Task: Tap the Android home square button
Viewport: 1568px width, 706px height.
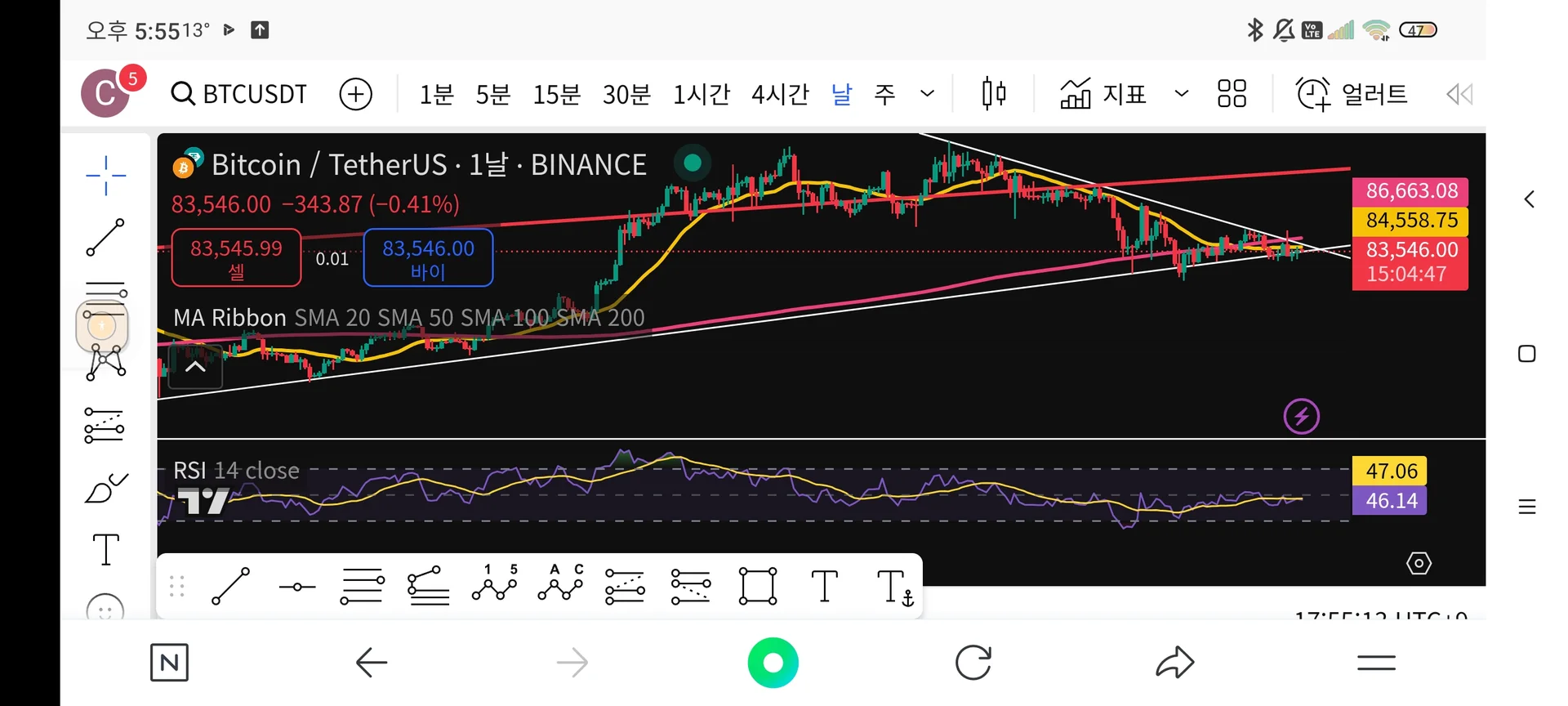Action: coord(1527,354)
